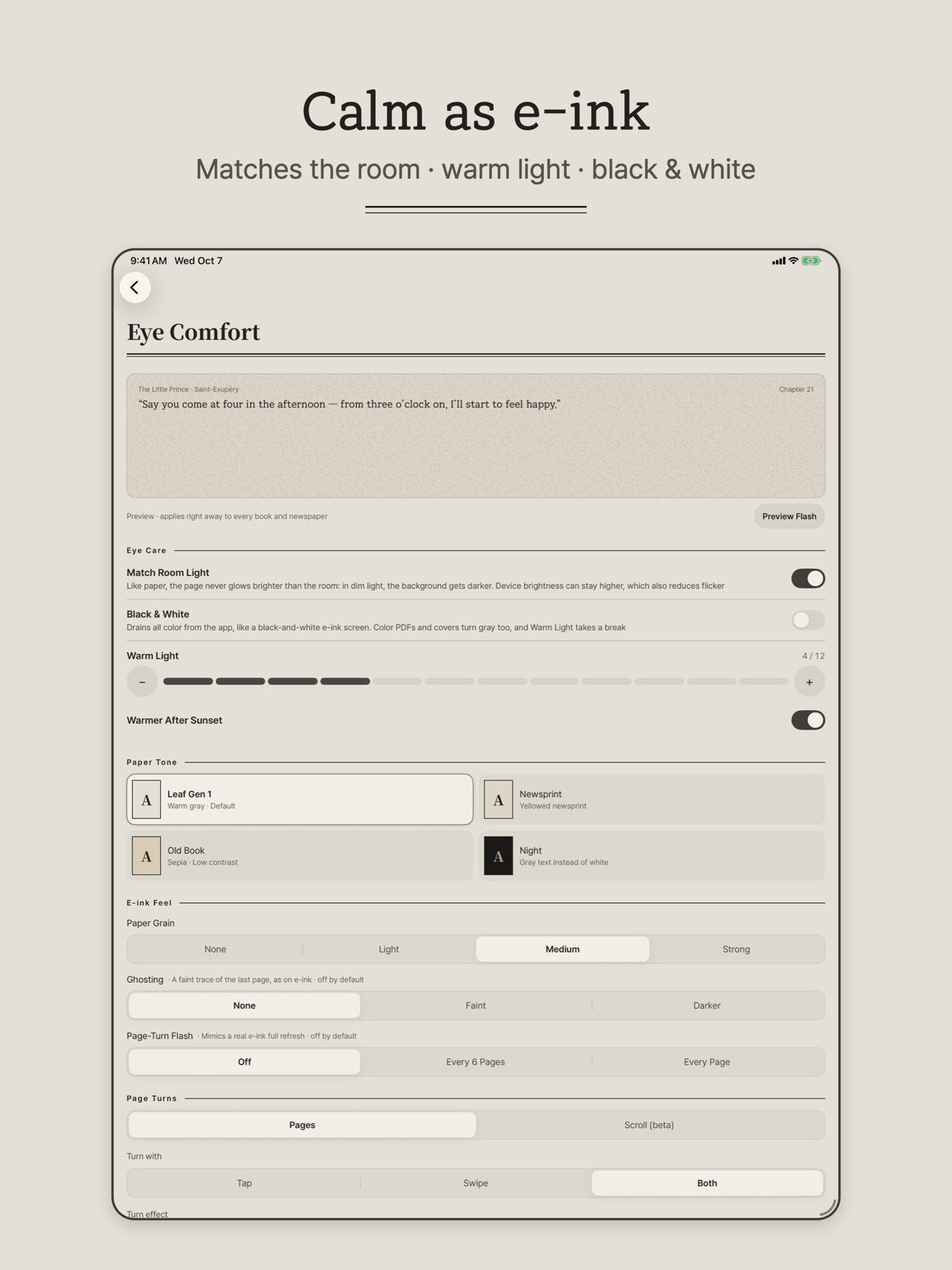The width and height of the screenshot is (952, 1270).
Task: Choose the Newspaper-yellow Newsprint paper tone
Action: 652,800
